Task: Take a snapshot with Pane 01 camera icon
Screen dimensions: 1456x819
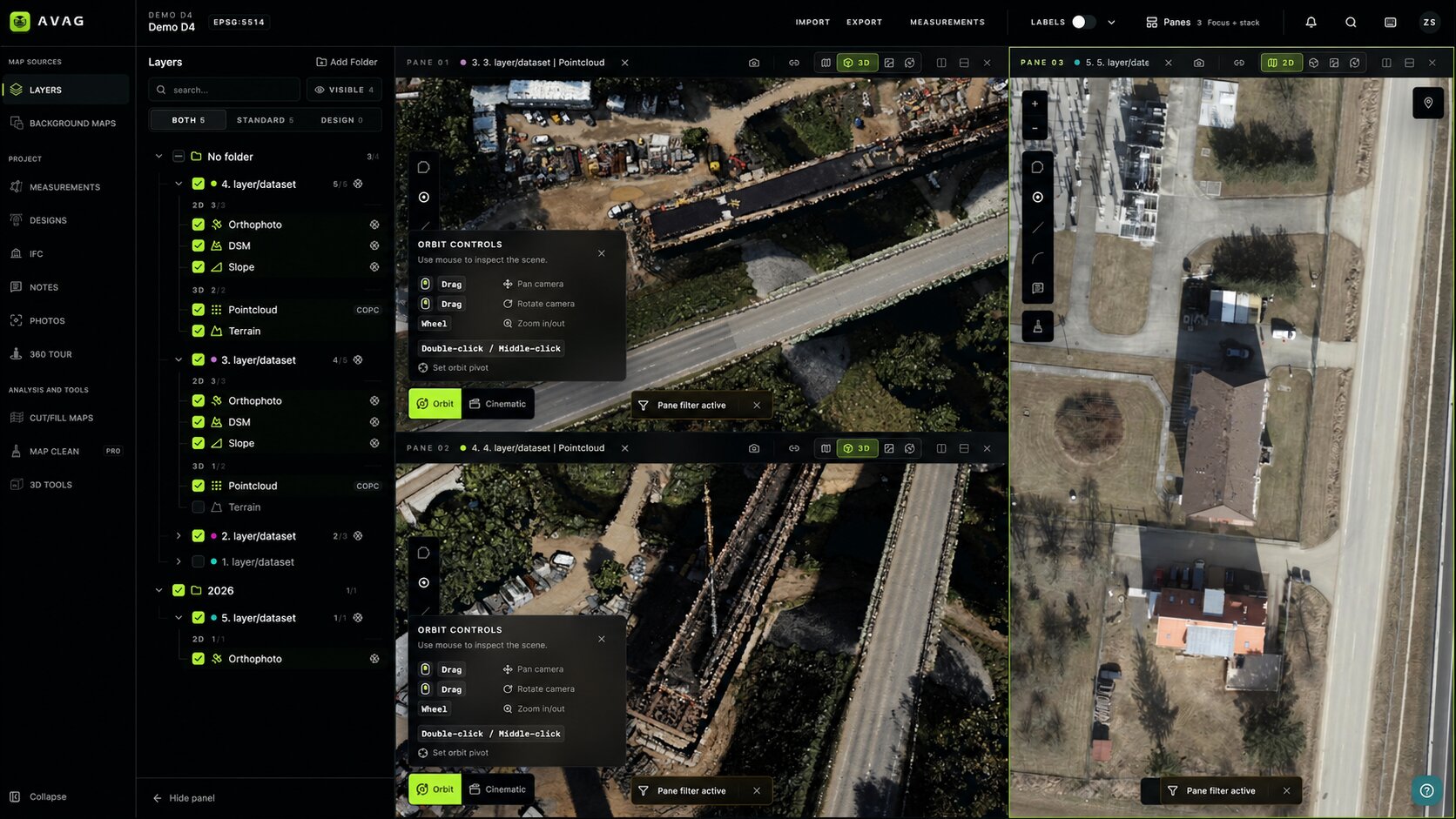Action: (754, 63)
